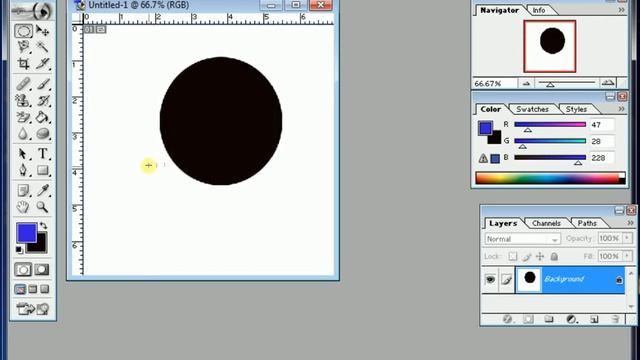
Task: Choose the Healing Brush tool
Action: (23, 84)
